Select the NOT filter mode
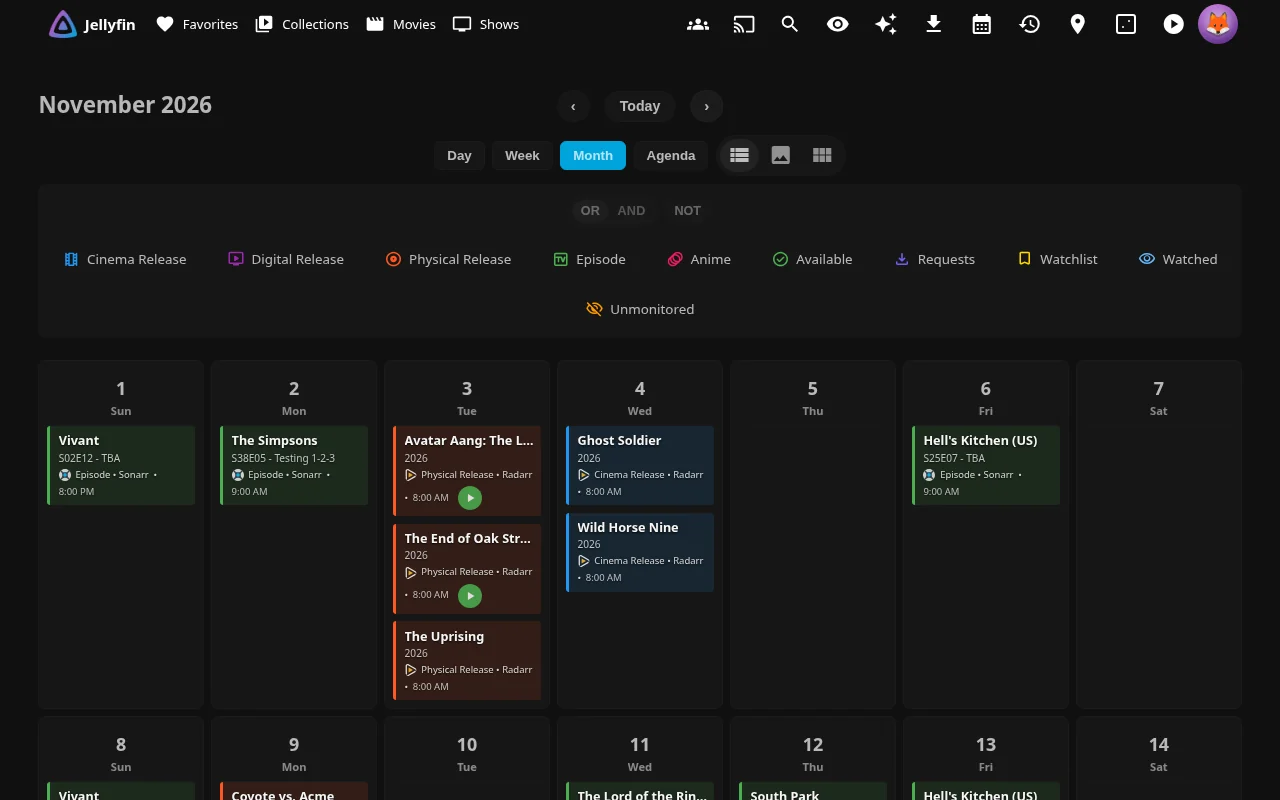Screen dimensions: 1280x800 click(687, 210)
